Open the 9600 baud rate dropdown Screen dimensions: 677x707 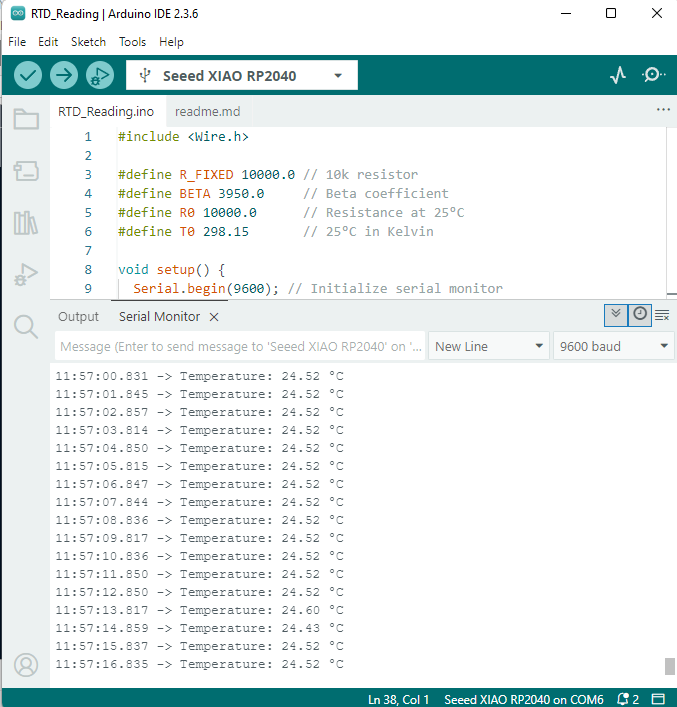613,346
